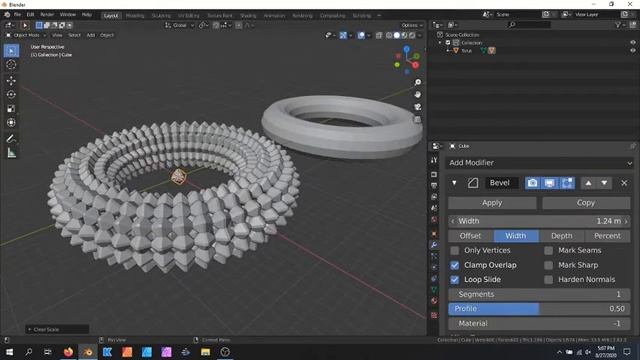This screenshot has width=640, height=360.
Task: Open the Global transform orientation dropdown
Action: coord(179,25)
